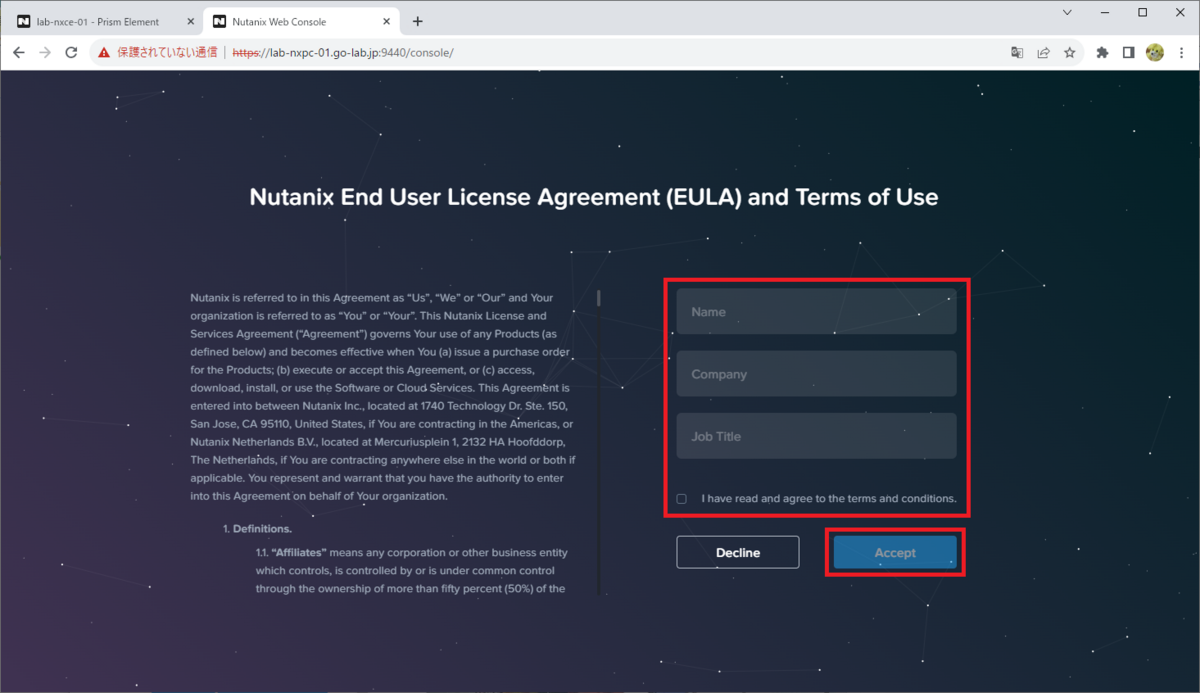
Task: Open the Extensions puzzle icon
Action: point(1102,52)
